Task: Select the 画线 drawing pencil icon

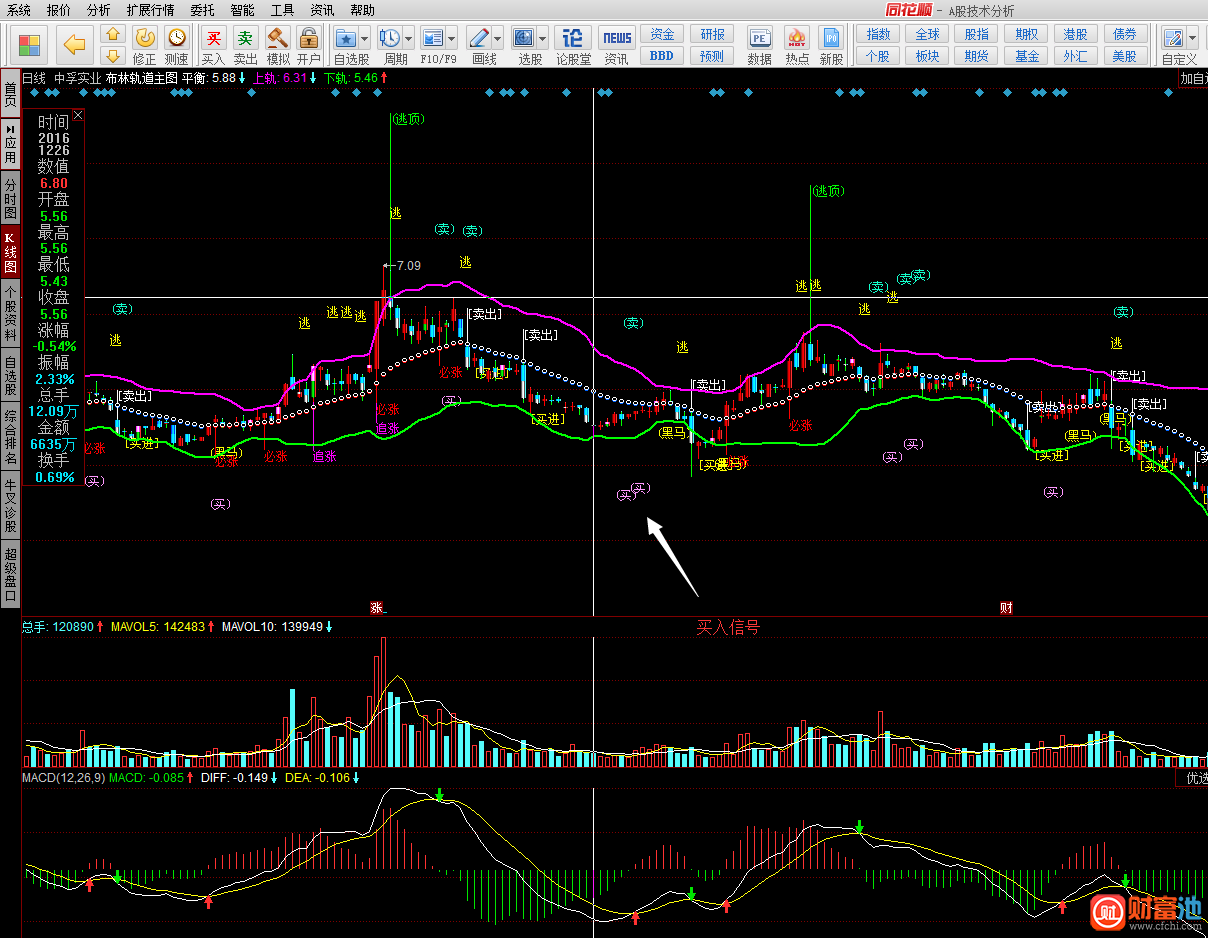Action: (x=478, y=38)
